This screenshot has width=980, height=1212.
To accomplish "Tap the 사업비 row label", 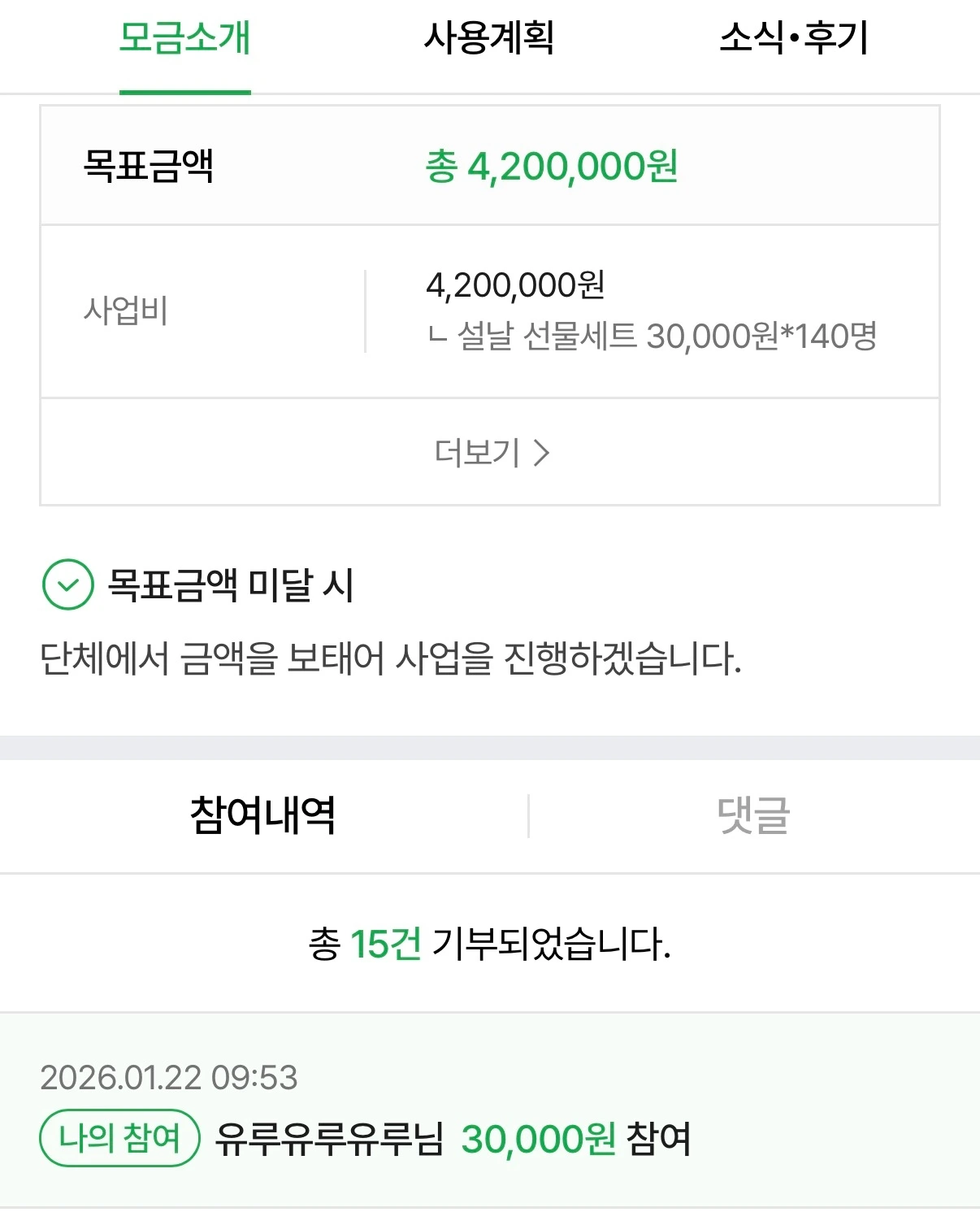I will tap(126, 311).
